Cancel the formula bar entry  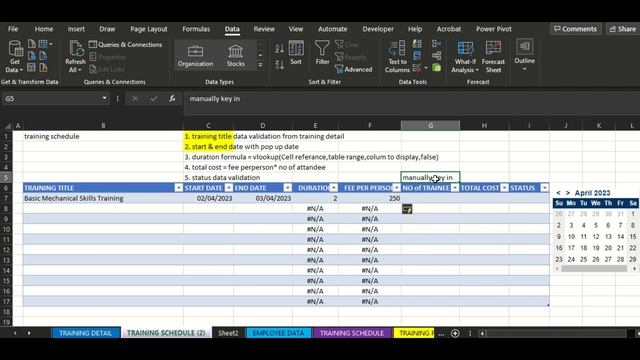(x=135, y=98)
